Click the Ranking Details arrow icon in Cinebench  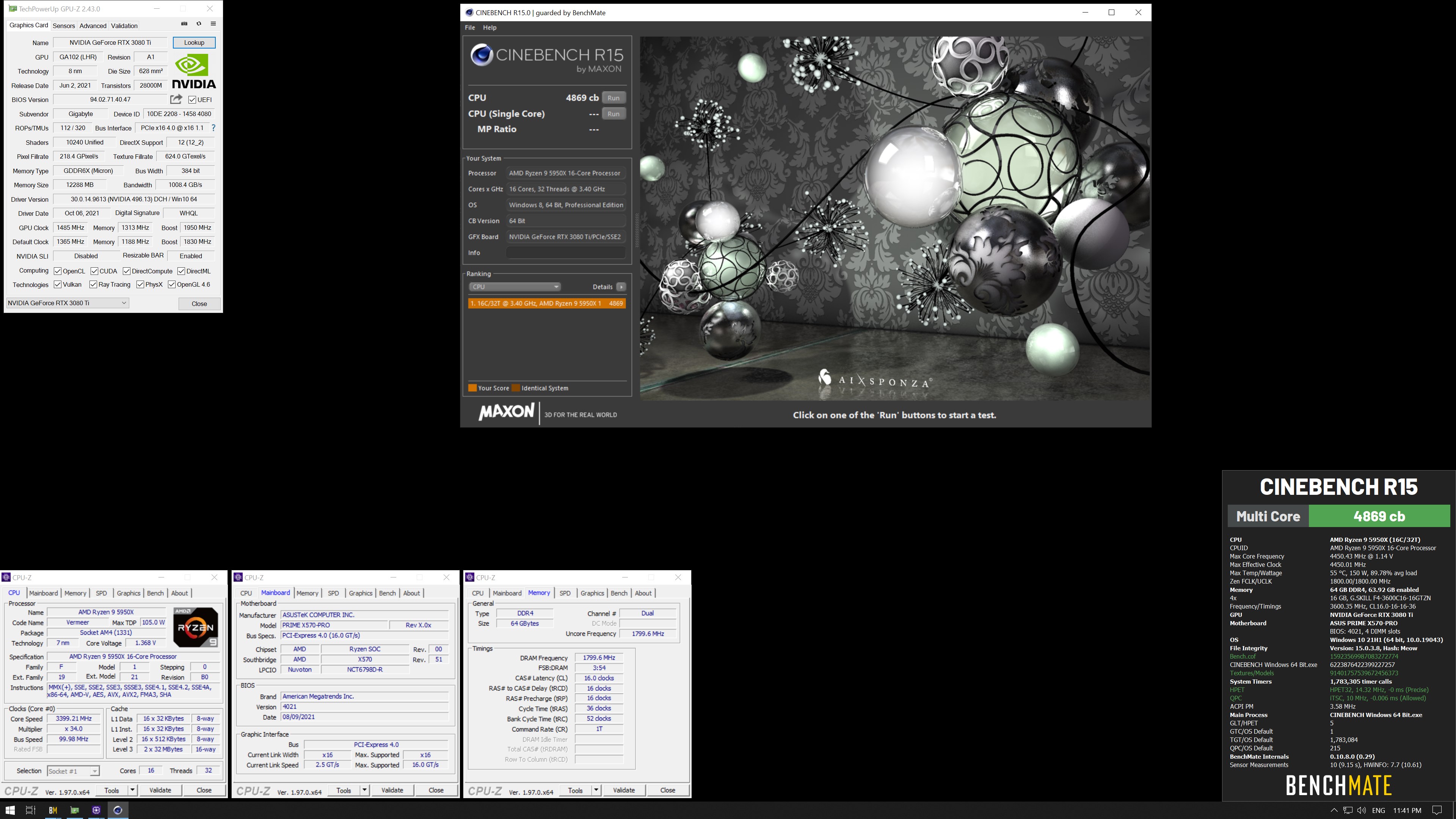click(621, 287)
